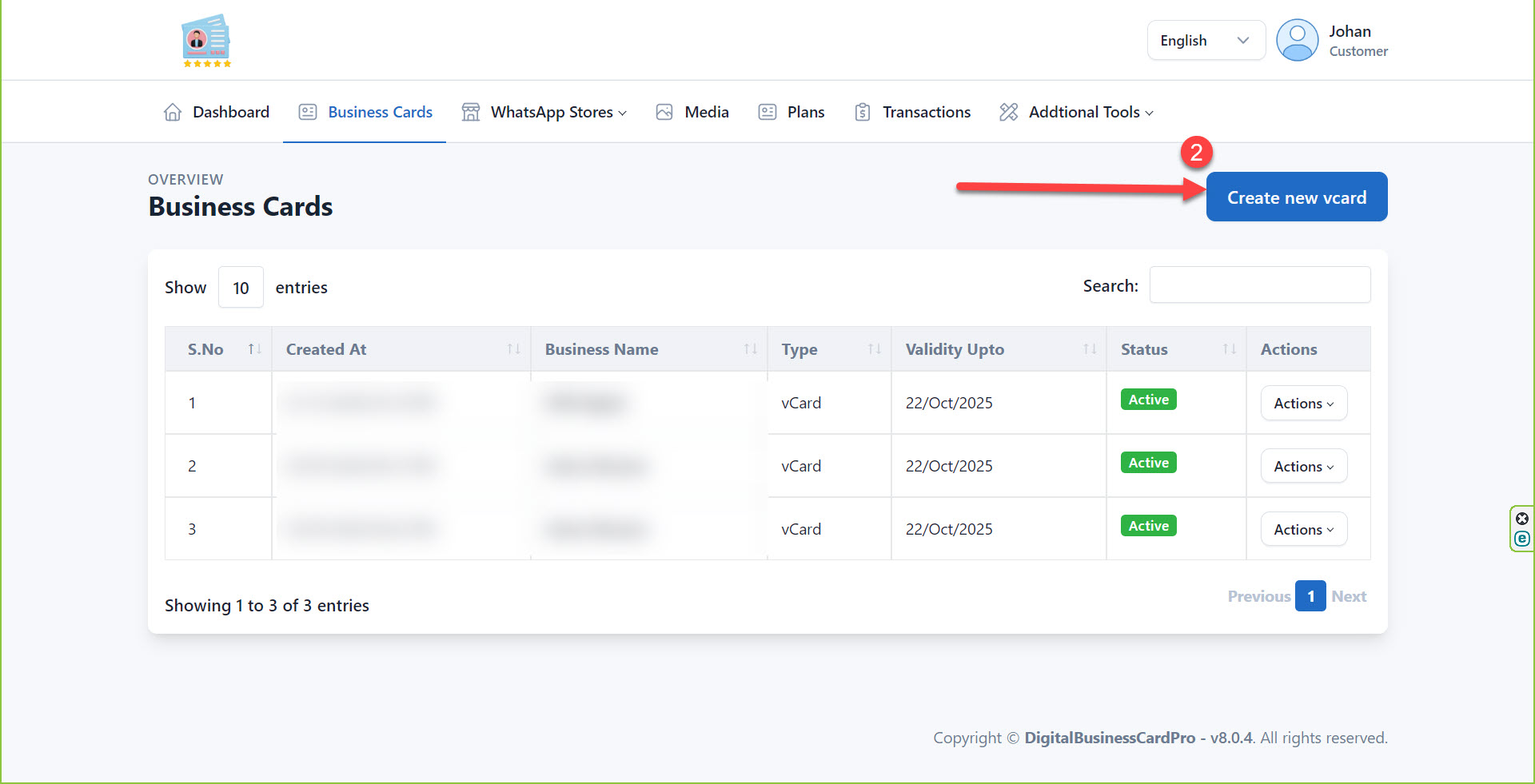
Task: Expand Actions dropdown for row 3
Action: point(1303,530)
